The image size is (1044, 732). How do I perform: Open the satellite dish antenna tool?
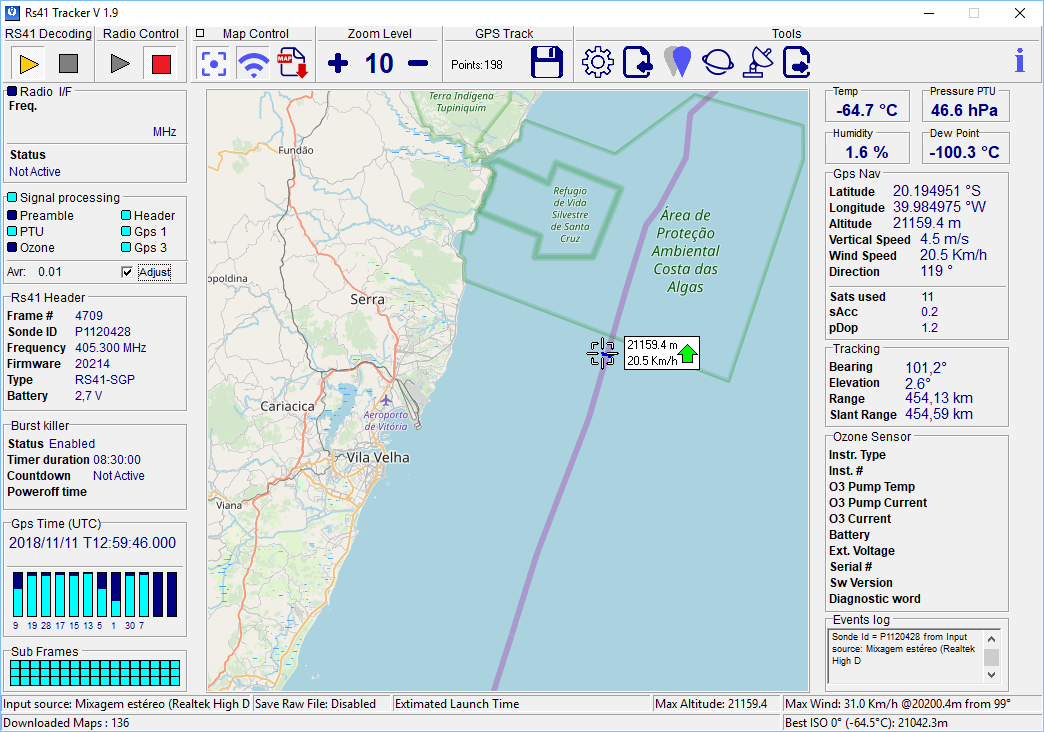click(x=757, y=62)
